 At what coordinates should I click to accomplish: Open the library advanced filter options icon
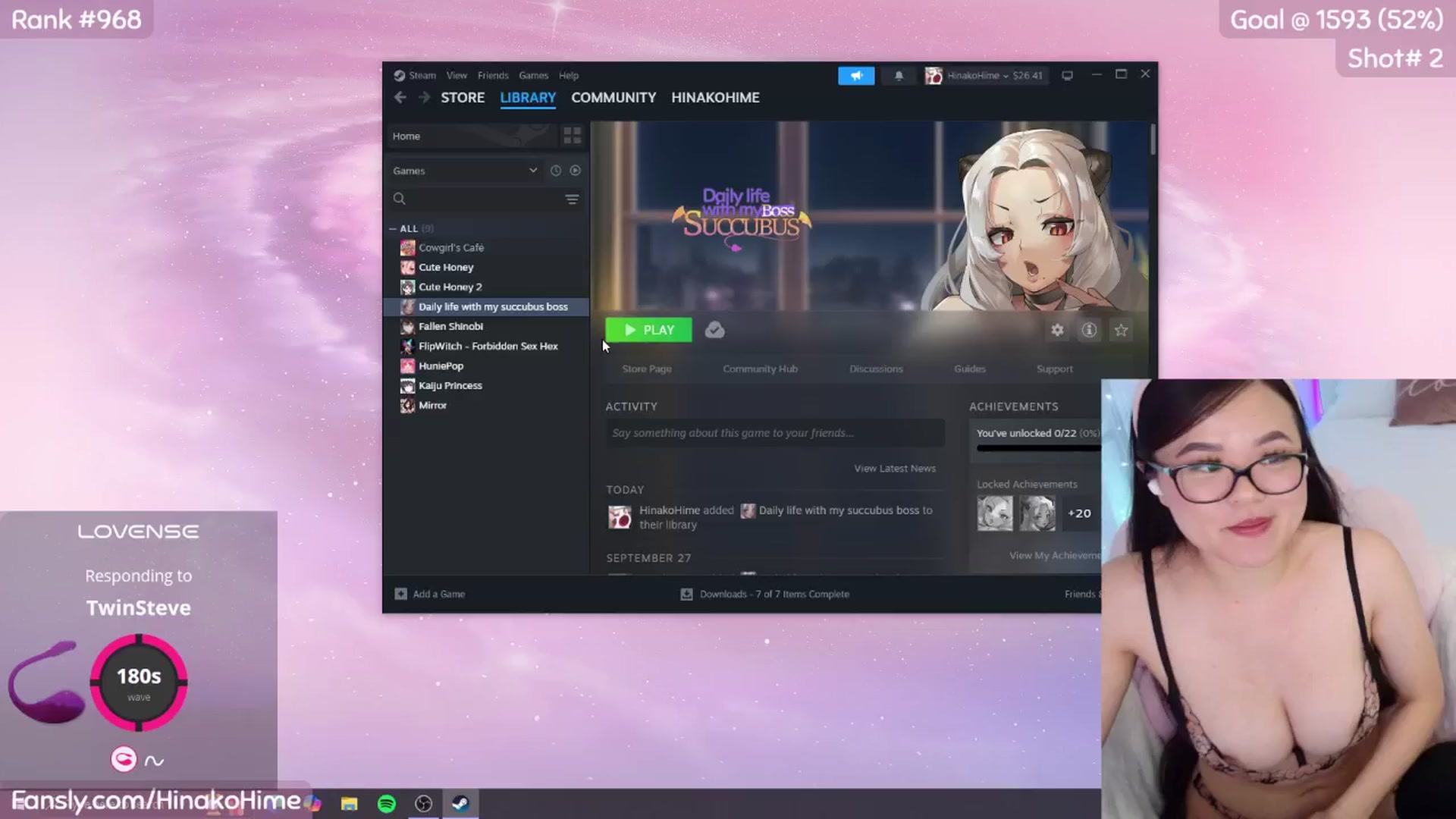(x=572, y=199)
